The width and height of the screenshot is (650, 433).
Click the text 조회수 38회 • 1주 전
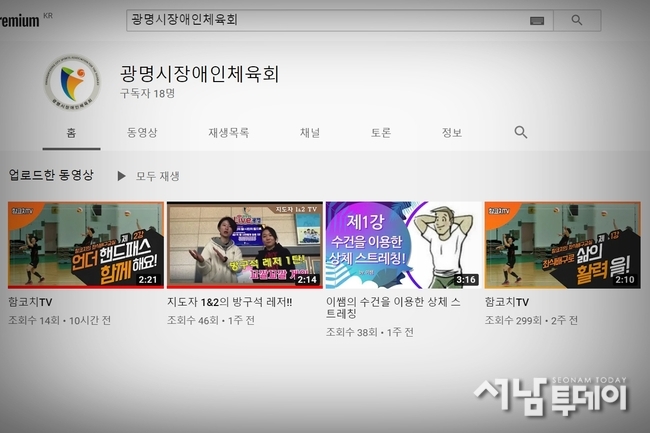coord(370,332)
